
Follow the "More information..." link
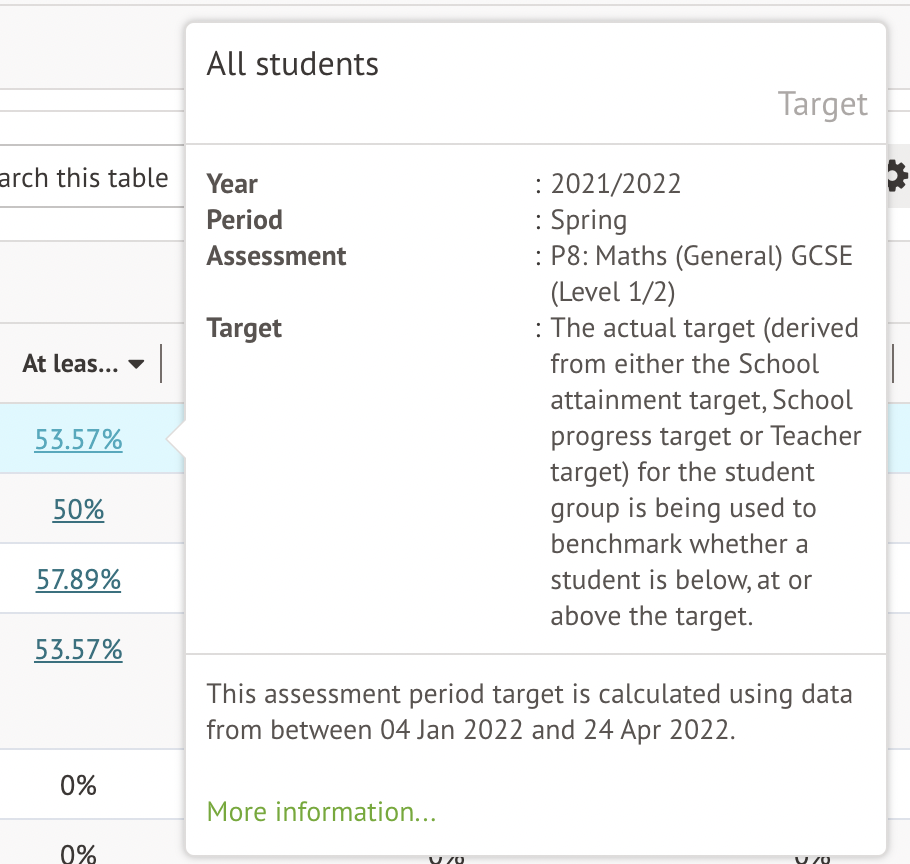tap(321, 812)
